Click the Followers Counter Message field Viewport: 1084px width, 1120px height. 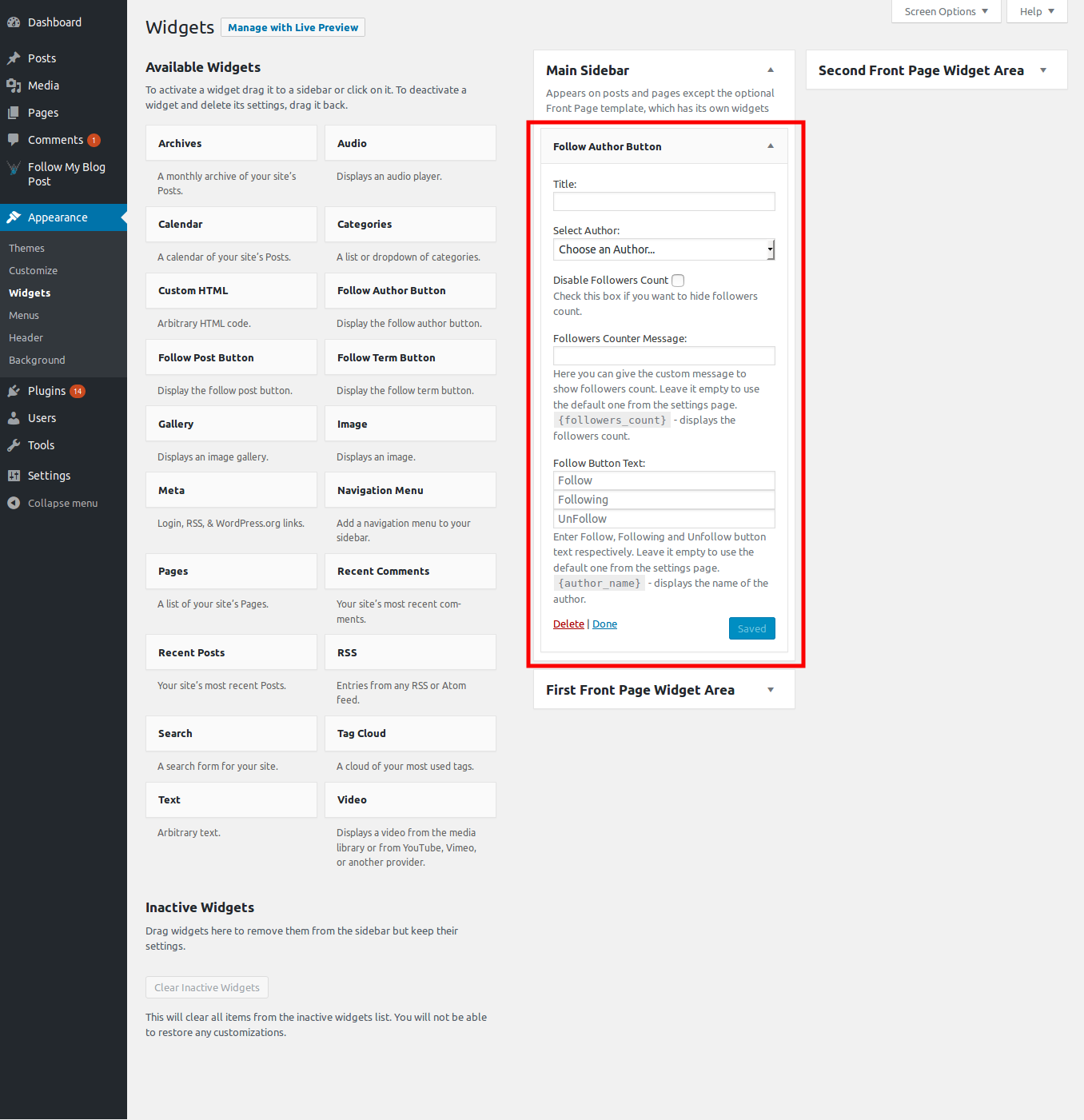(x=664, y=356)
